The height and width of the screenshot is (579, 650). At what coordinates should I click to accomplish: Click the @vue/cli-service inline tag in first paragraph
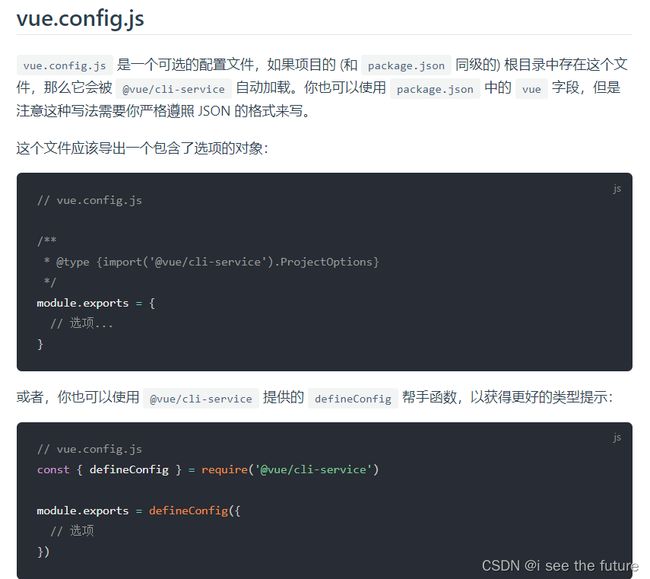coord(173,89)
